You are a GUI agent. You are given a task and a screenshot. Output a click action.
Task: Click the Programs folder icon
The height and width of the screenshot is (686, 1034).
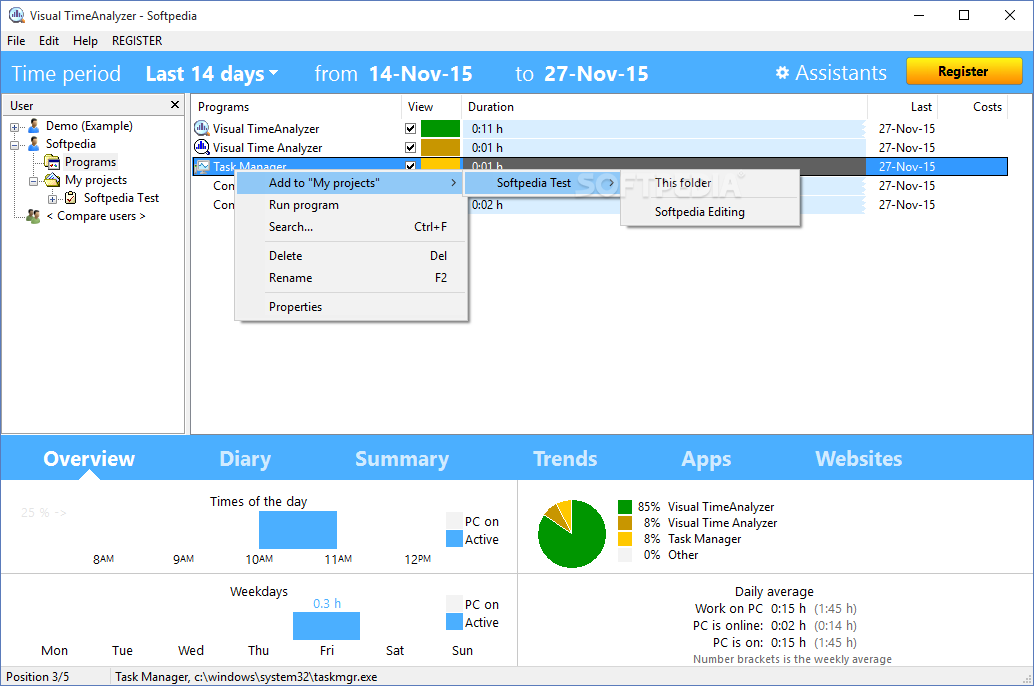tap(52, 162)
